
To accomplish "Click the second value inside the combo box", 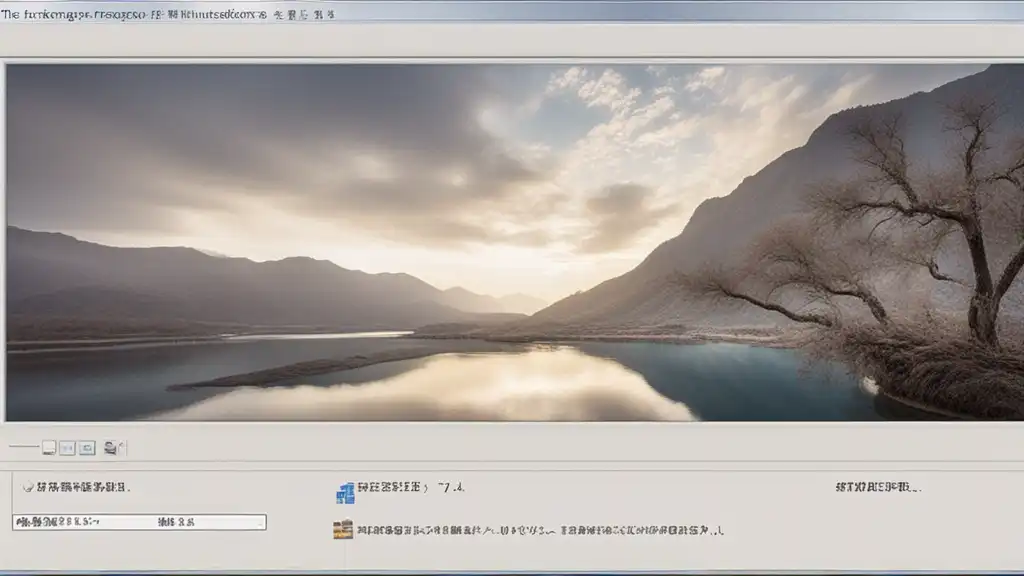I will pyautogui.click(x=176, y=522).
